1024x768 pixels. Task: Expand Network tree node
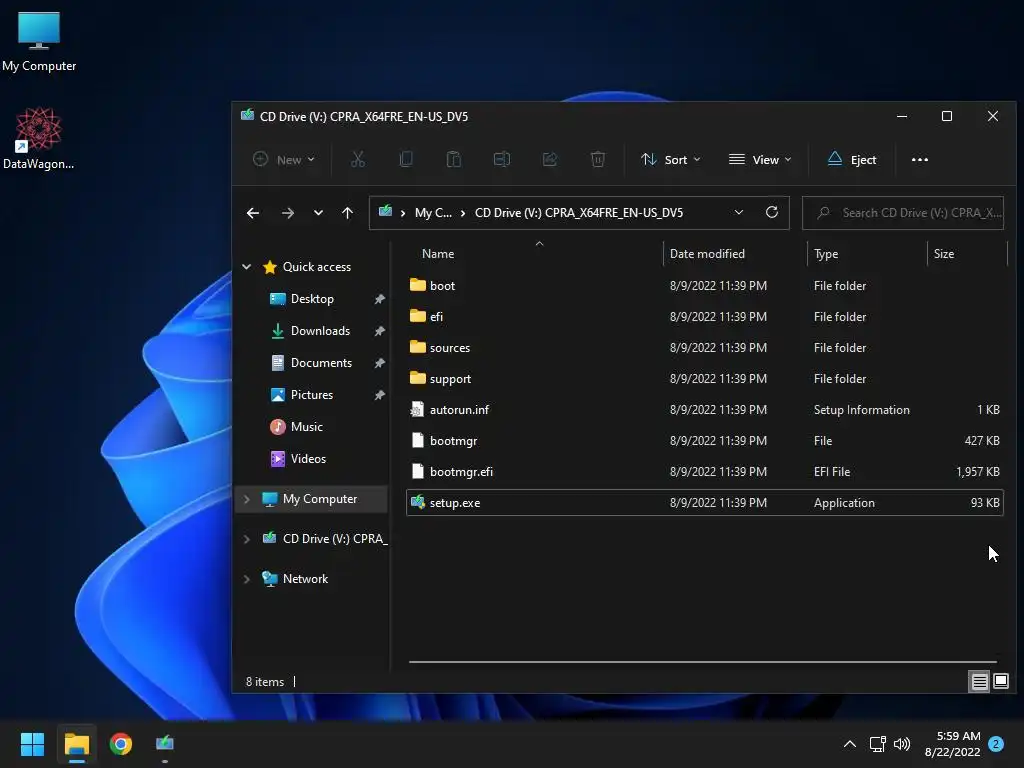click(x=247, y=579)
